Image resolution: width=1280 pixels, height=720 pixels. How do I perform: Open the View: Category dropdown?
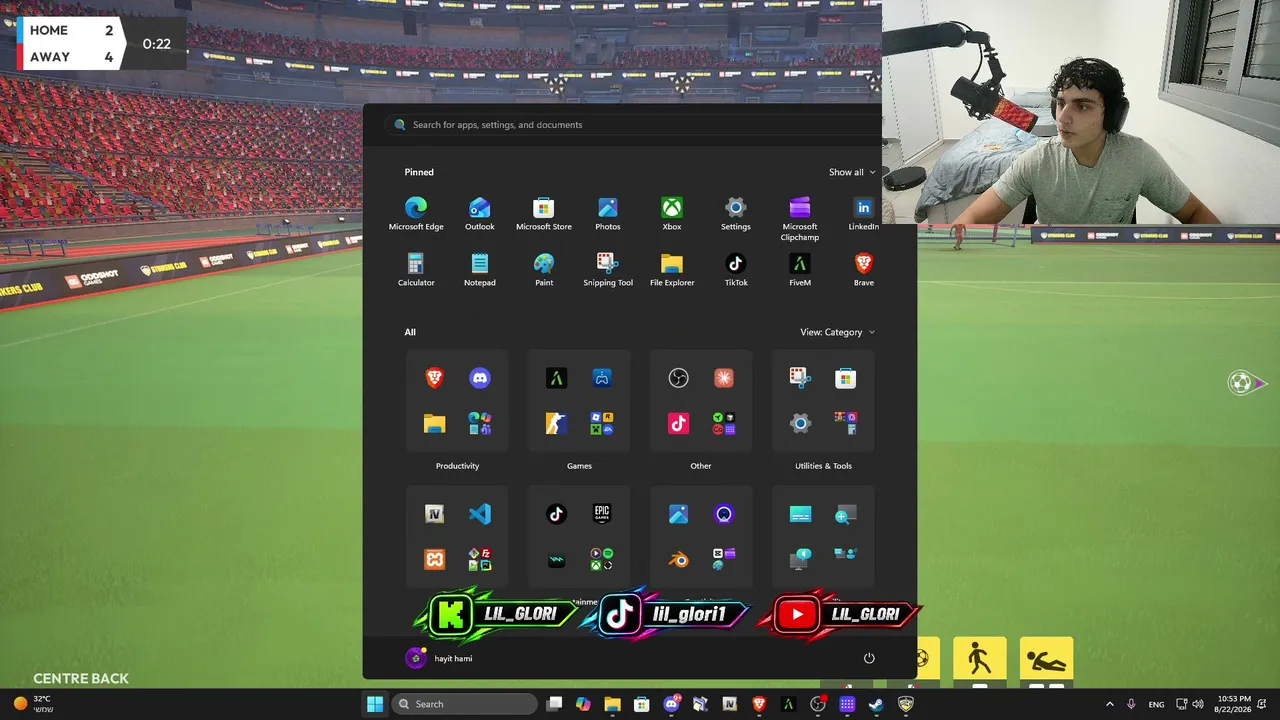coord(837,332)
